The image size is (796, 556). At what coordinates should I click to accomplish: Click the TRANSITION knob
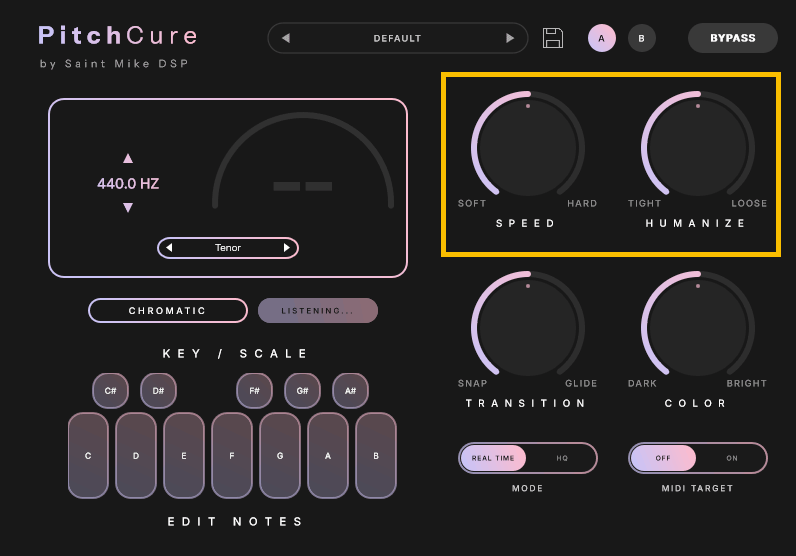point(528,327)
